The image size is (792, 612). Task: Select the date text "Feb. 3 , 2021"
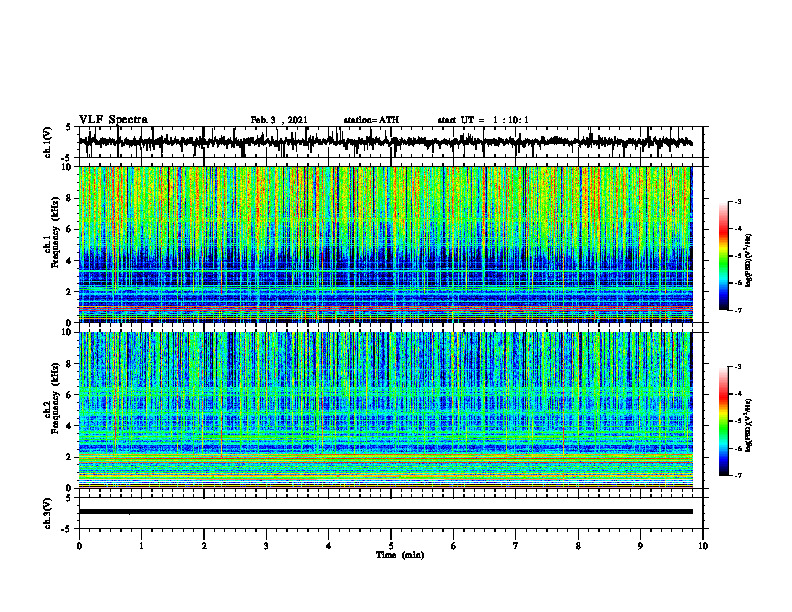pyautogui.click(x=279, y=120)
